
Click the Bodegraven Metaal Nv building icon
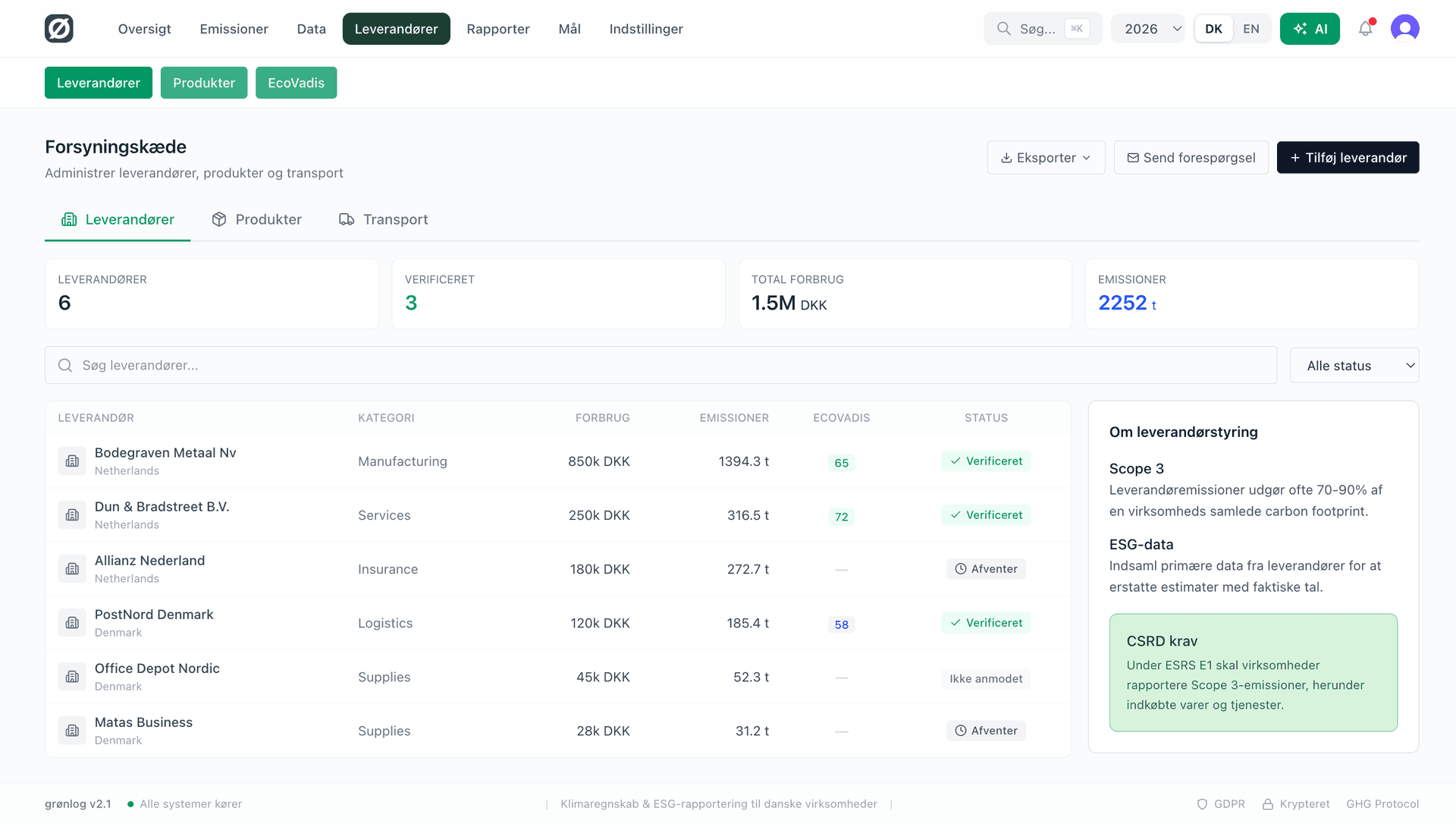(x=72, y=461)
